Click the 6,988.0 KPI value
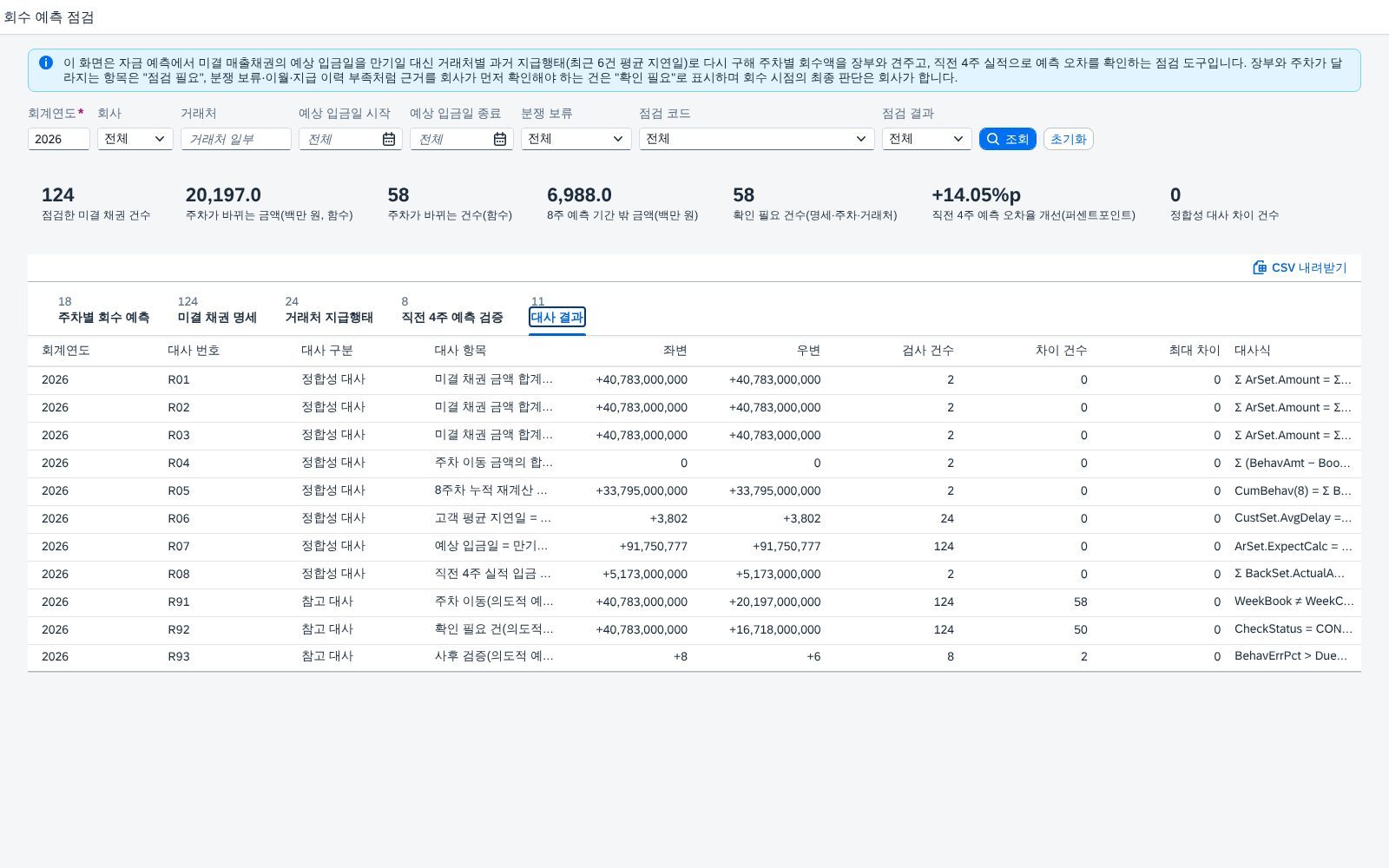 pos(579,194)
